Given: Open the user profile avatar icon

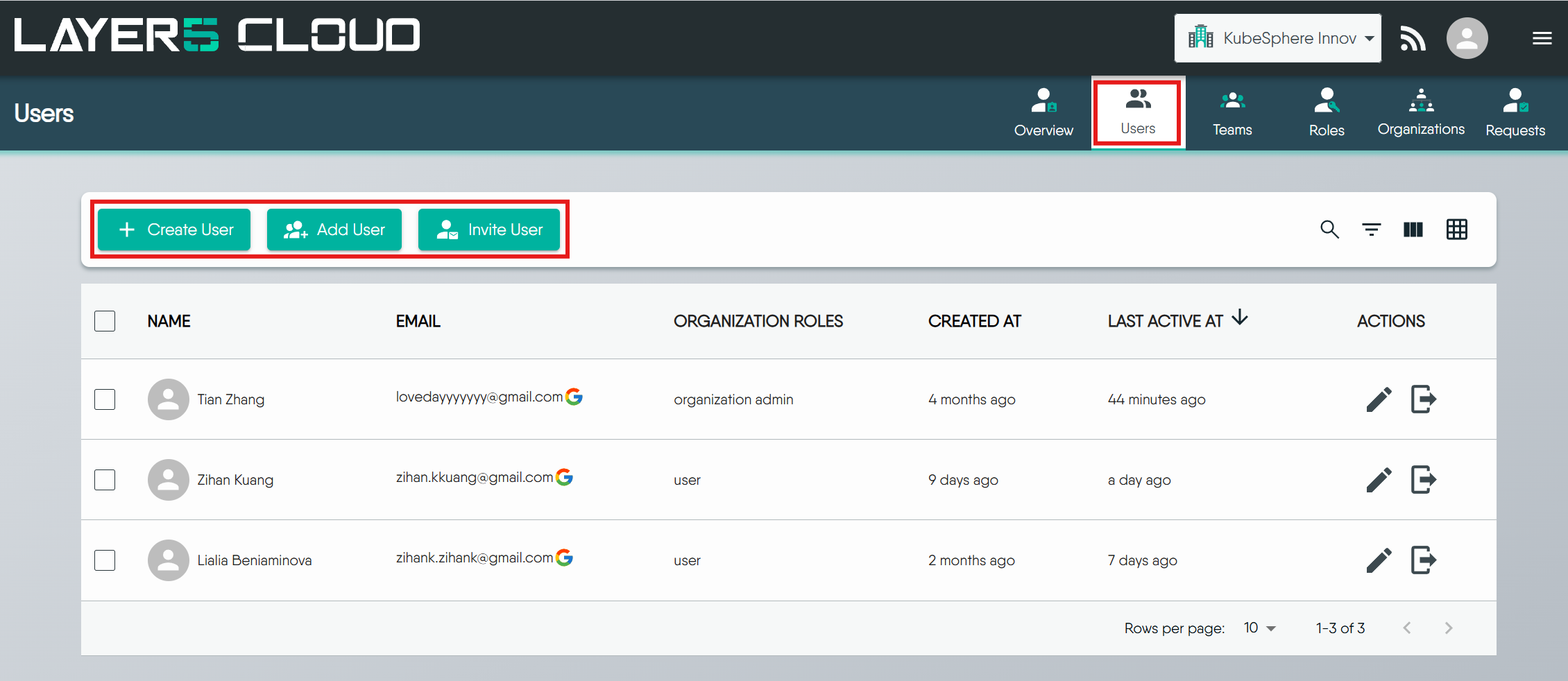Looking at the screenshot, I should (x=1467, y=38).
